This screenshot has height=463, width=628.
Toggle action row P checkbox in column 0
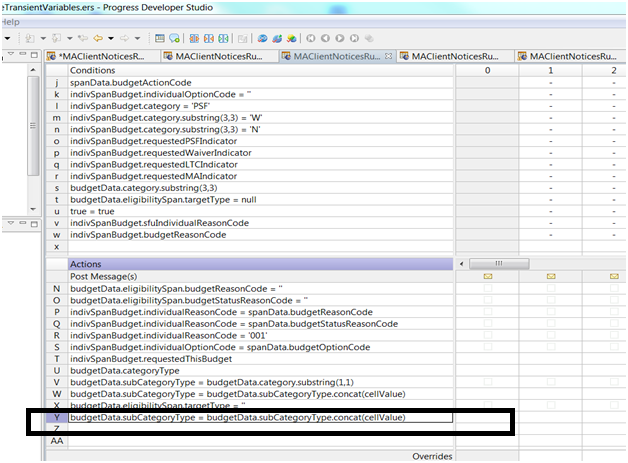487,312
